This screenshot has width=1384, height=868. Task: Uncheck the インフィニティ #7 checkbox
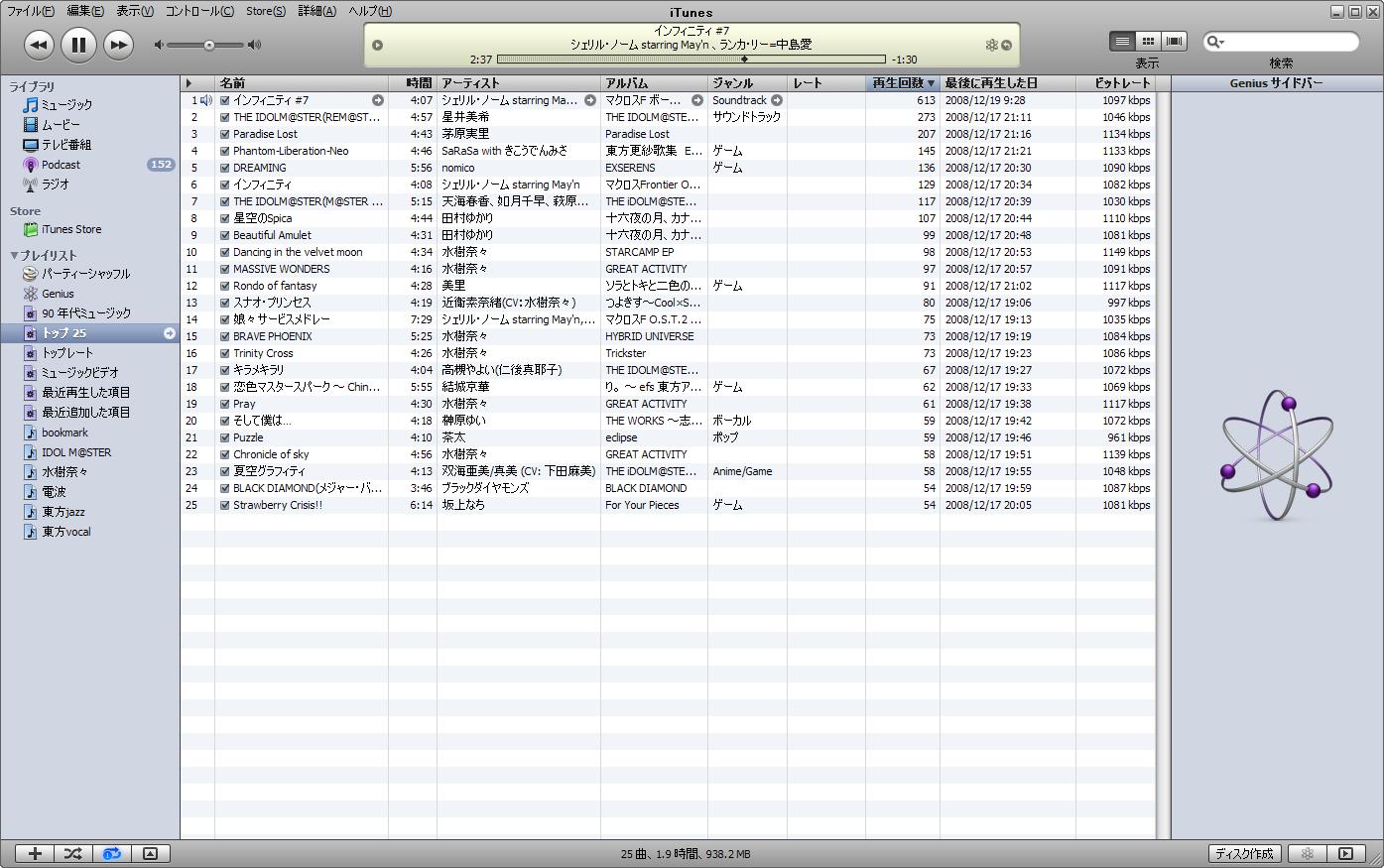[x=225, y=100]
